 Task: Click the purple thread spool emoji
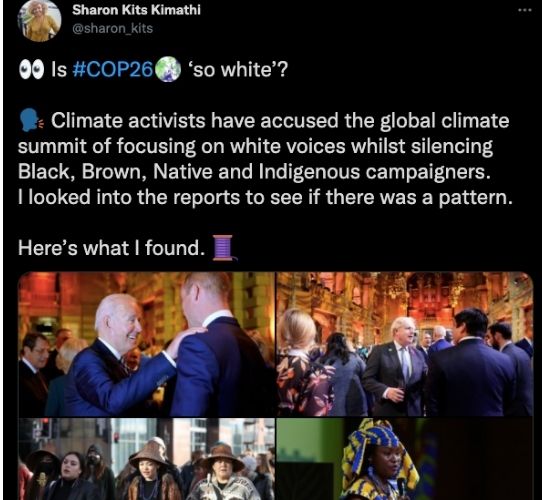223,247
